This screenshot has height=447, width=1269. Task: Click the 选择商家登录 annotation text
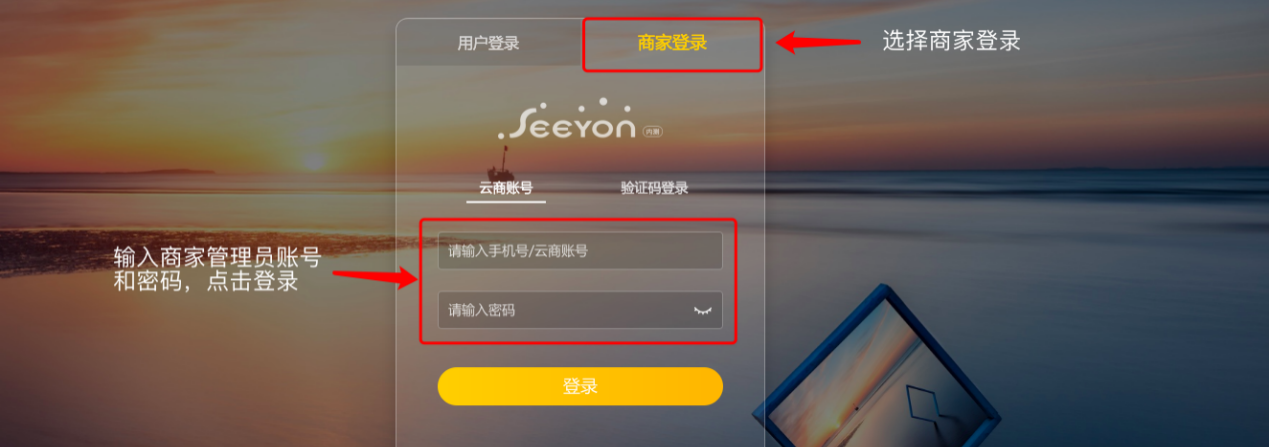(x=951, y=41)
